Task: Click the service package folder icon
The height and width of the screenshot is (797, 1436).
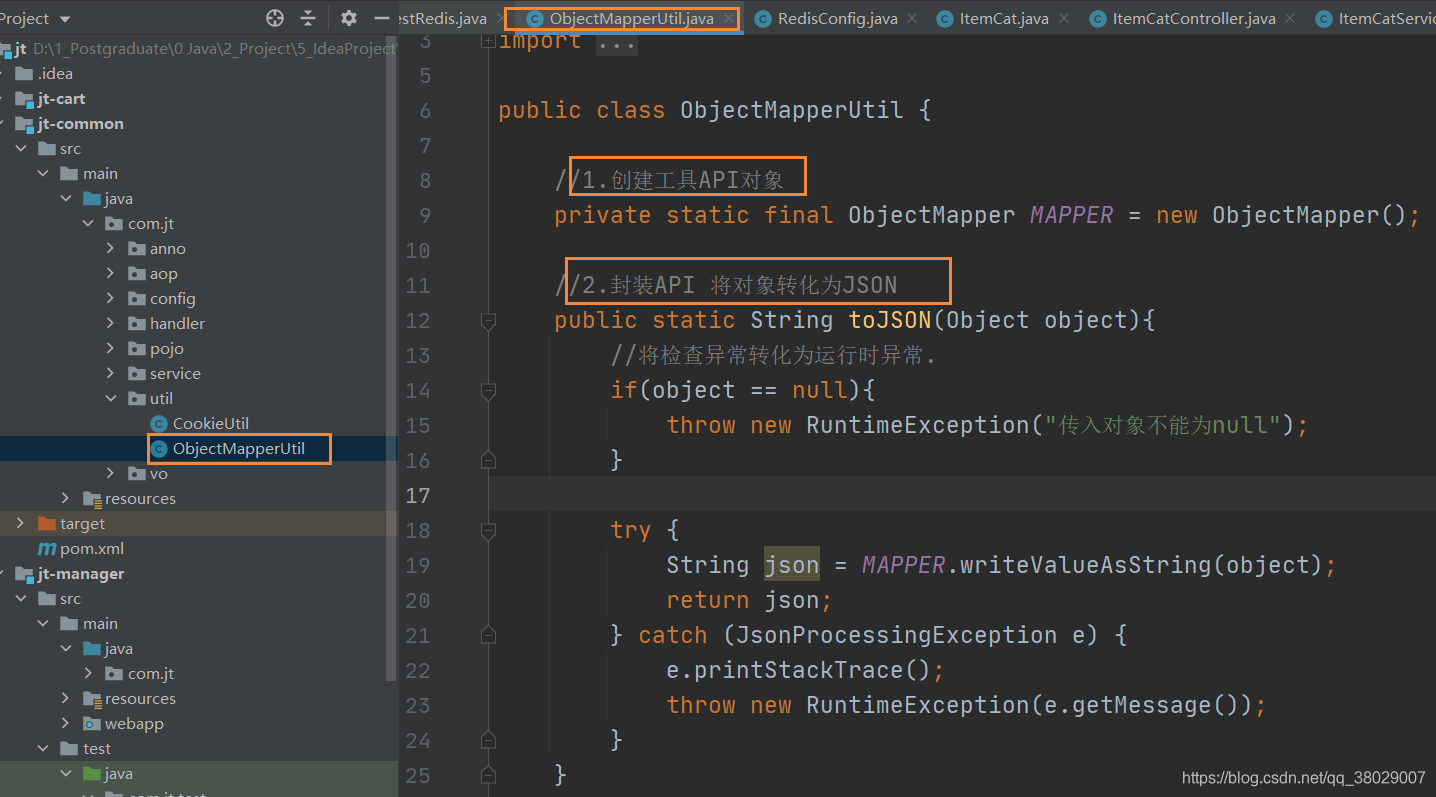Action: click(136, 373)
